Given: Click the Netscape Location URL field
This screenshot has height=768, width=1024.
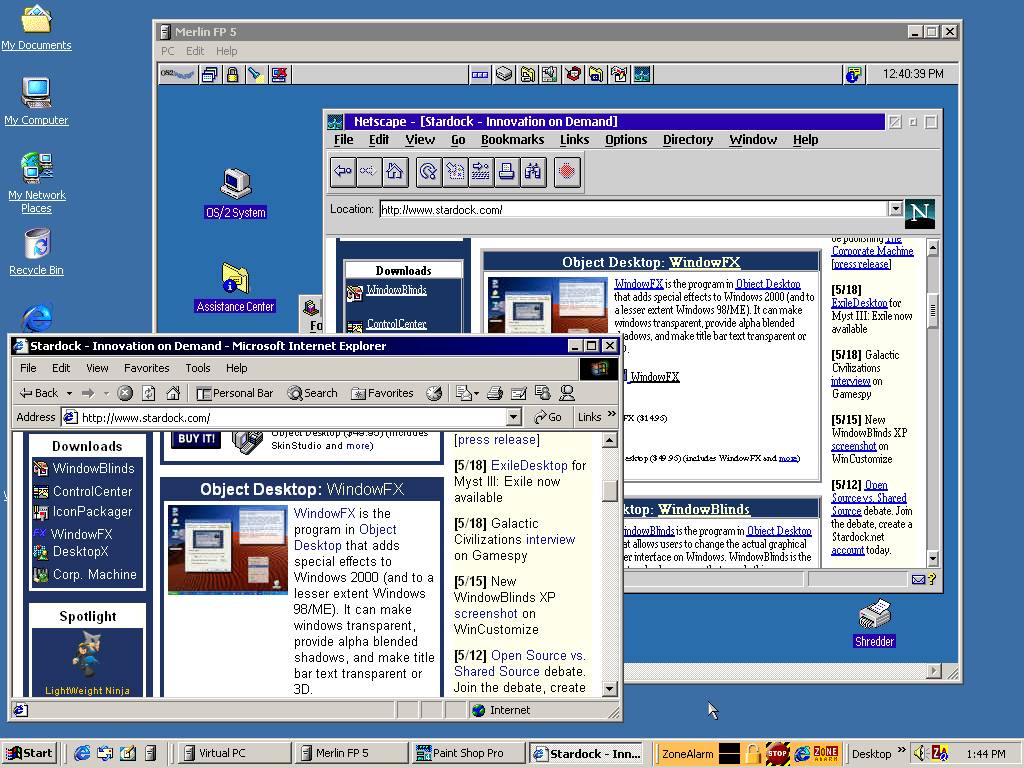Looking at the screenshot, I should coord(633,210).
